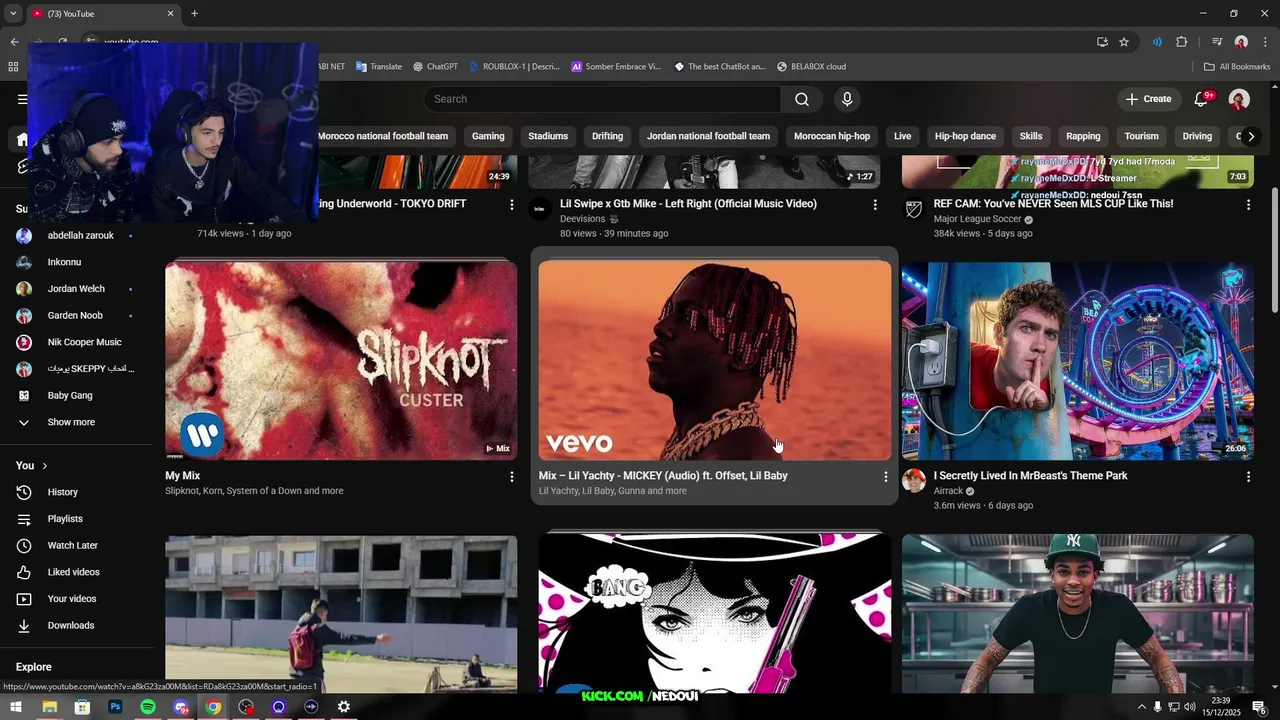
Task: Select the Gaming category chip
Action: click(488, 136)
